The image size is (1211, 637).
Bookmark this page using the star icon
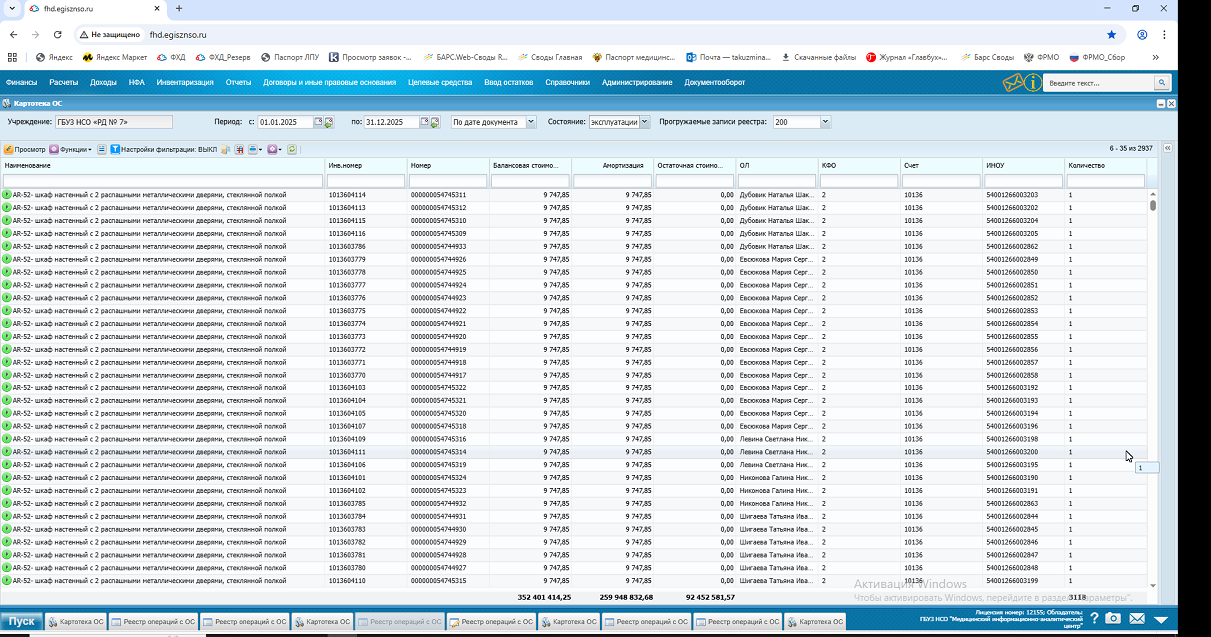click(x=1111, y=34)
